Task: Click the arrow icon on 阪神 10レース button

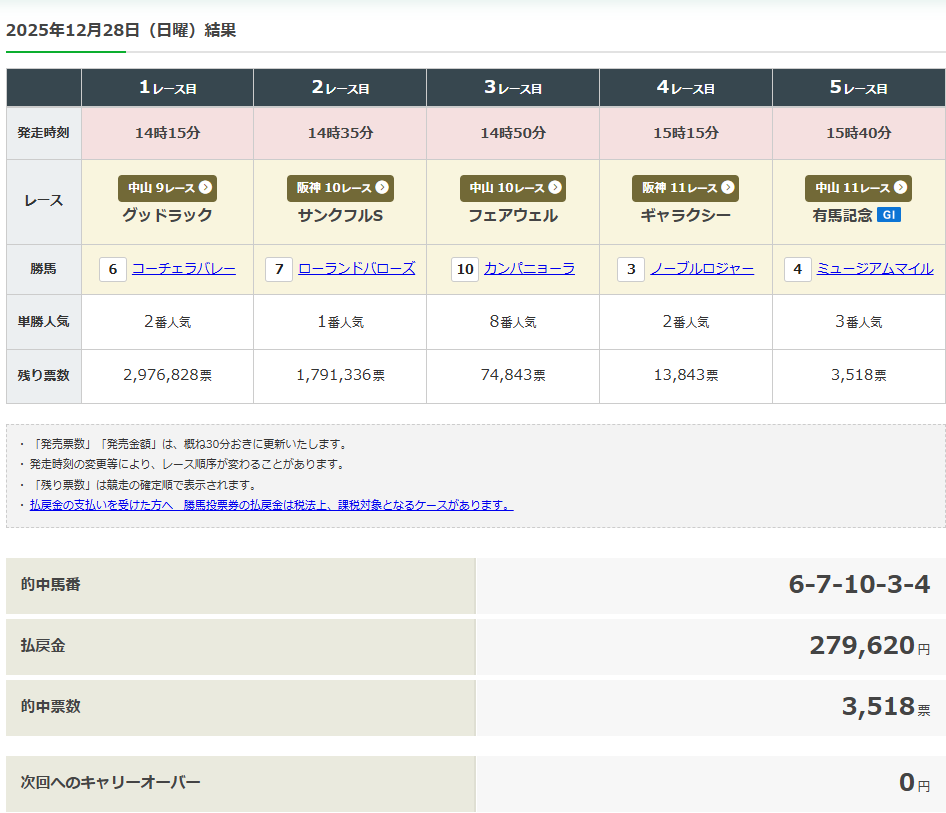Action: [382, 188]
